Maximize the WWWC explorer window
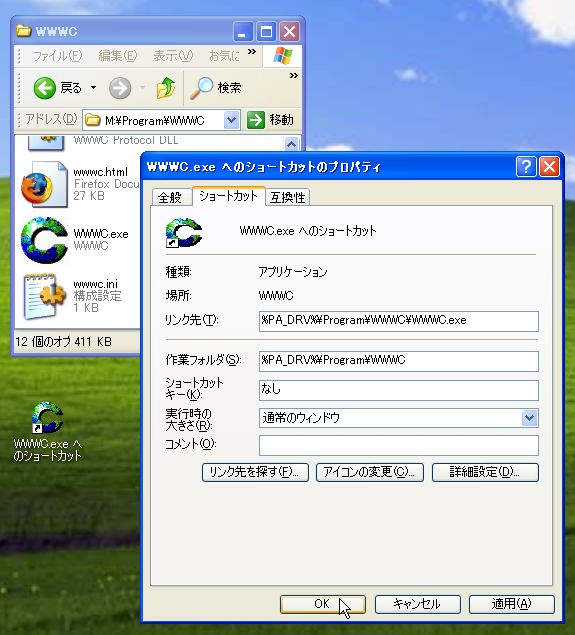The image size is (575, 635). click(x=266, y=32)
